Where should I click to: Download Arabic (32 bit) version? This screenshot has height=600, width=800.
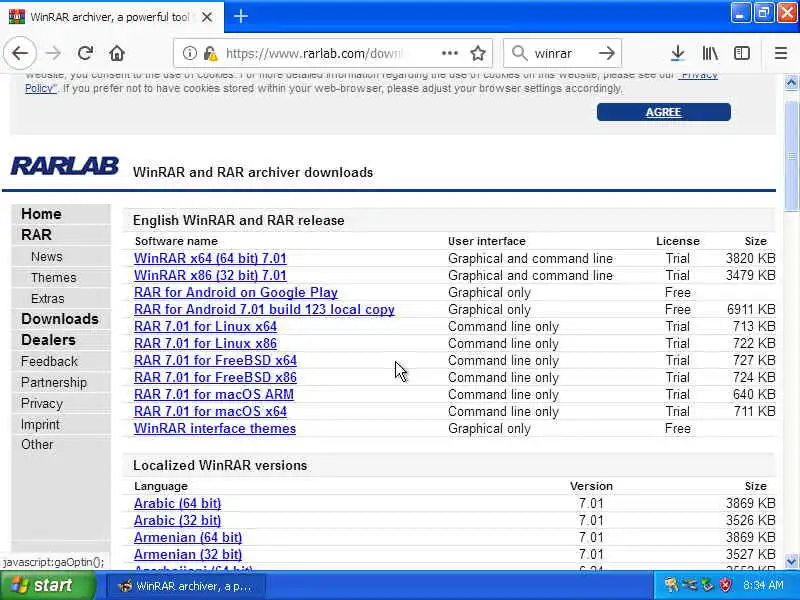(x=177, y=520)
